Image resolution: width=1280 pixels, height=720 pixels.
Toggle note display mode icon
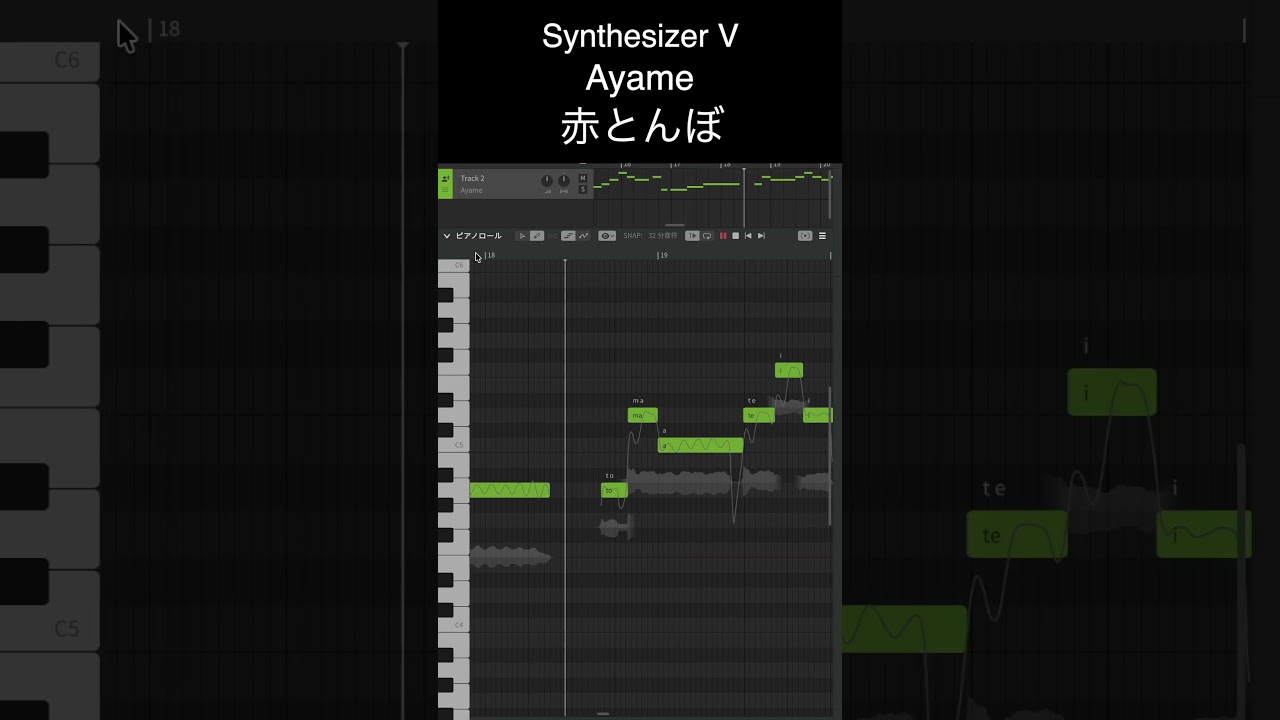568,236
